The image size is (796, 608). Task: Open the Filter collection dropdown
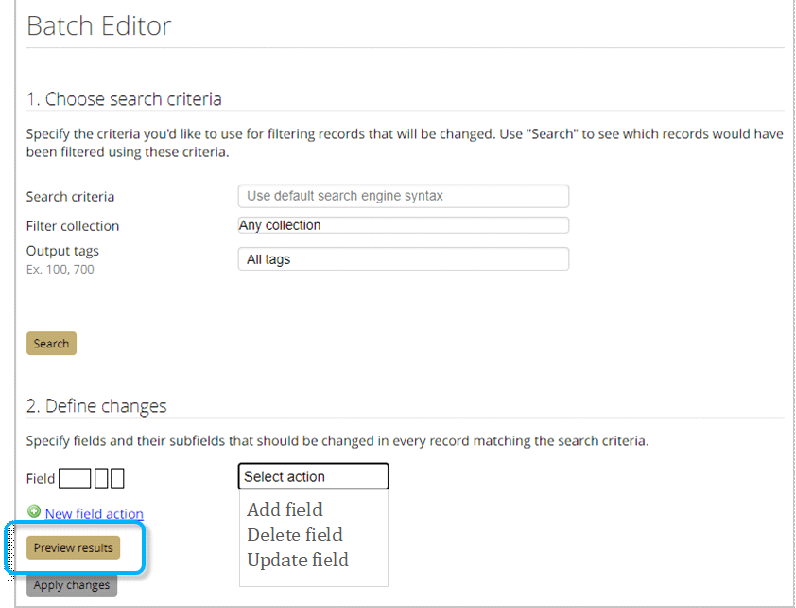[x=403, y=226]
